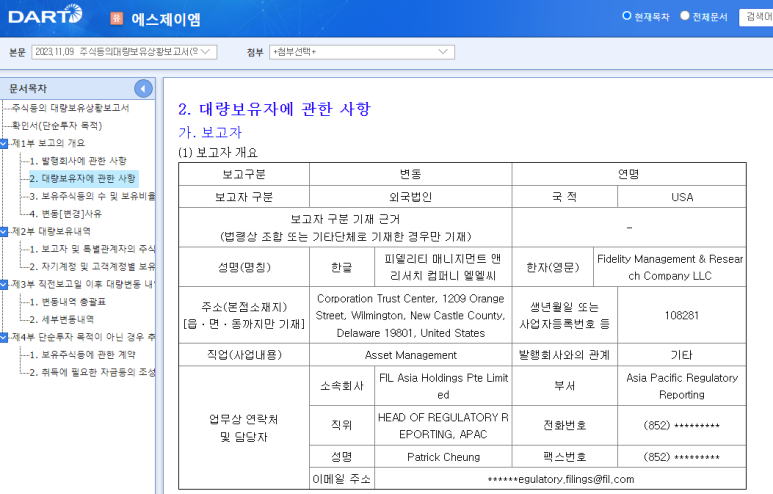Open 2. 세부변동내역 tree item
The width and height of the screenshot is (773, 494).
[x=62, y=319]
